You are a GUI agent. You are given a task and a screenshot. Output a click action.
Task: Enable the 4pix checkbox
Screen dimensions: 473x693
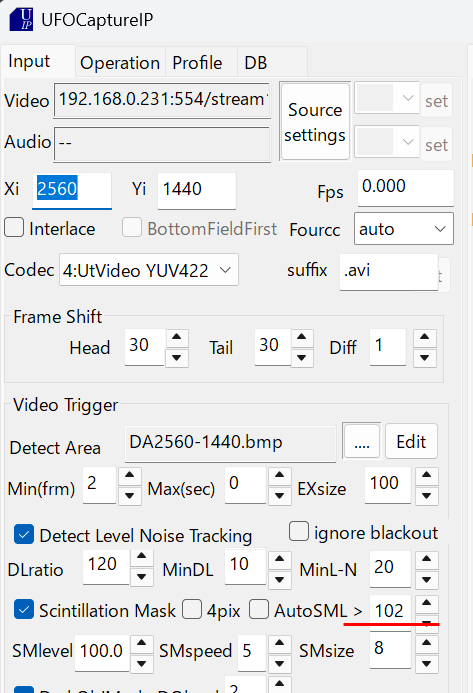(192, 609)
